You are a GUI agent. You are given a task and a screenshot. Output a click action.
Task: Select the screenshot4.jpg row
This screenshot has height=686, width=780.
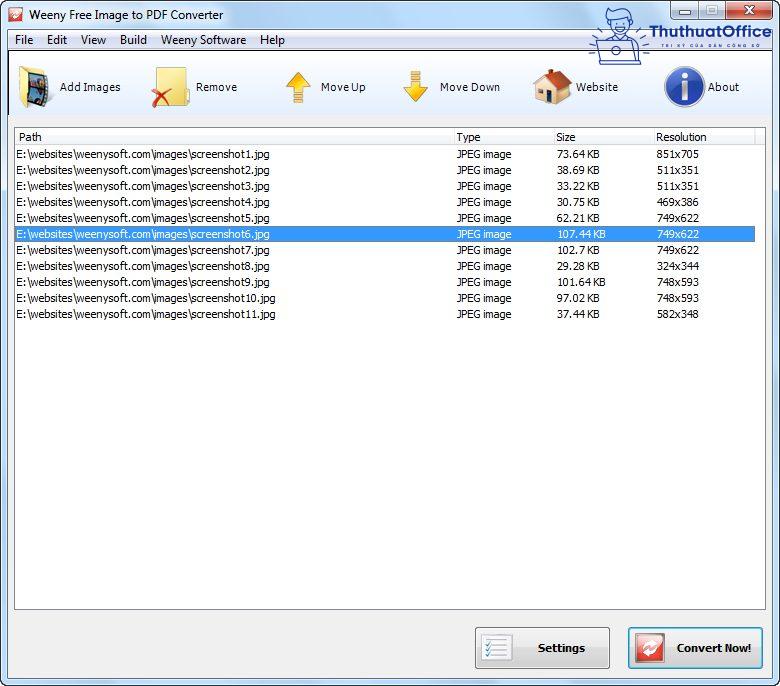pyautogui.click(x=385, y=202)
